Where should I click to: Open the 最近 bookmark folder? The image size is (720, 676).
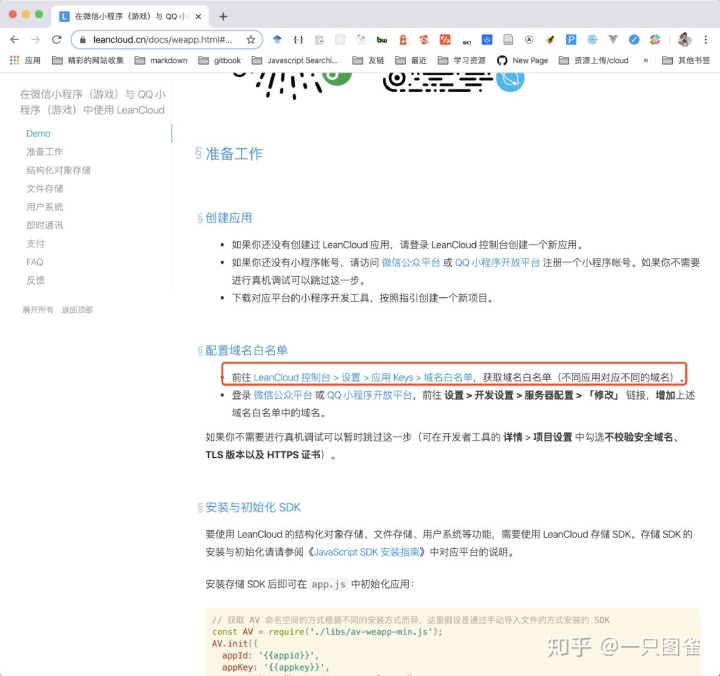pos(411,60)
